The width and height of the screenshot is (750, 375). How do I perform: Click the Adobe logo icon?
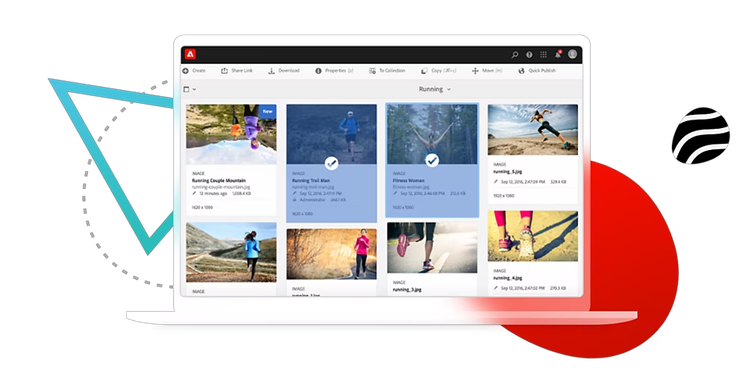pos(191,54)
